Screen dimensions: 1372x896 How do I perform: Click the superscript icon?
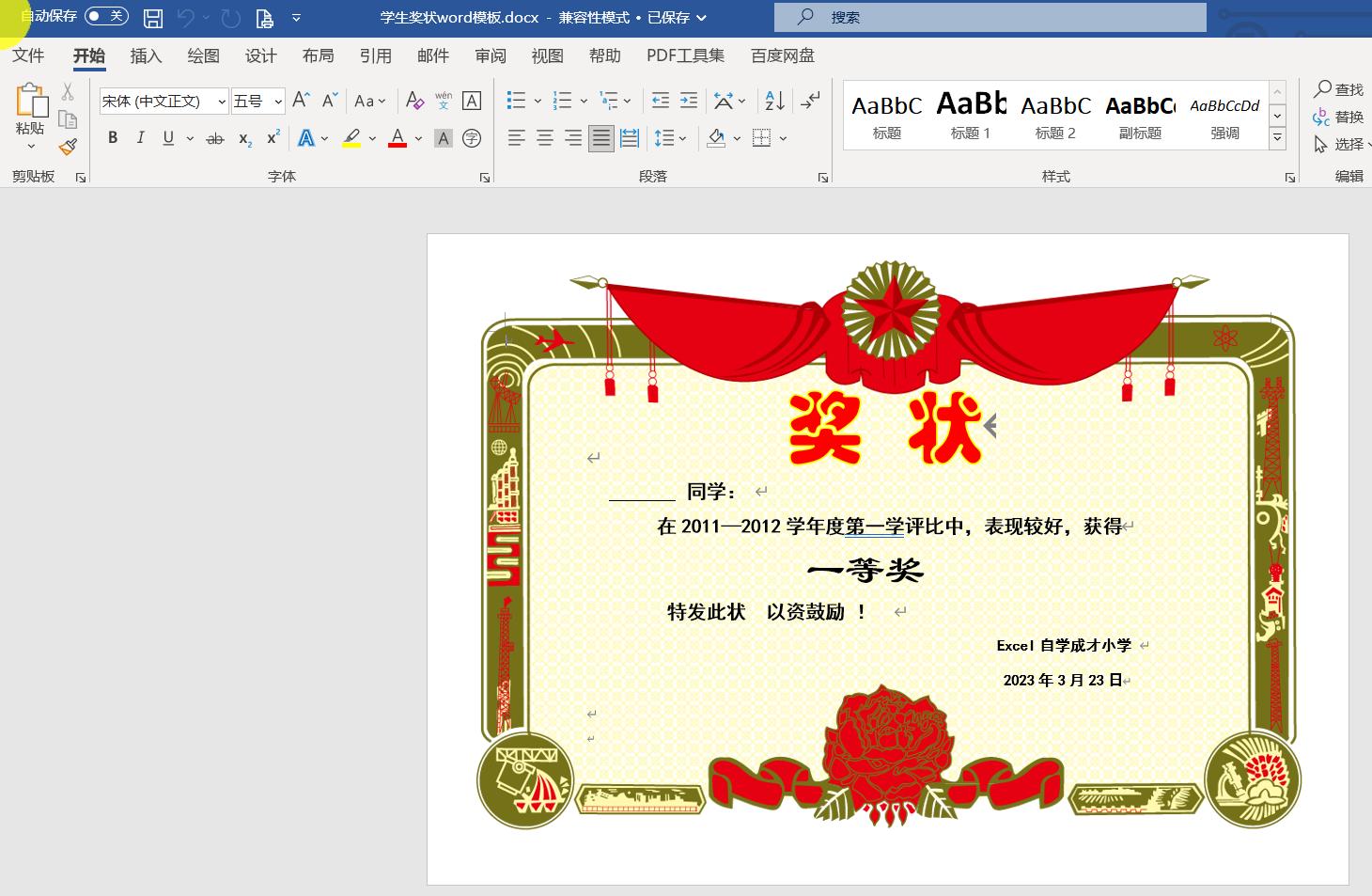271,138
